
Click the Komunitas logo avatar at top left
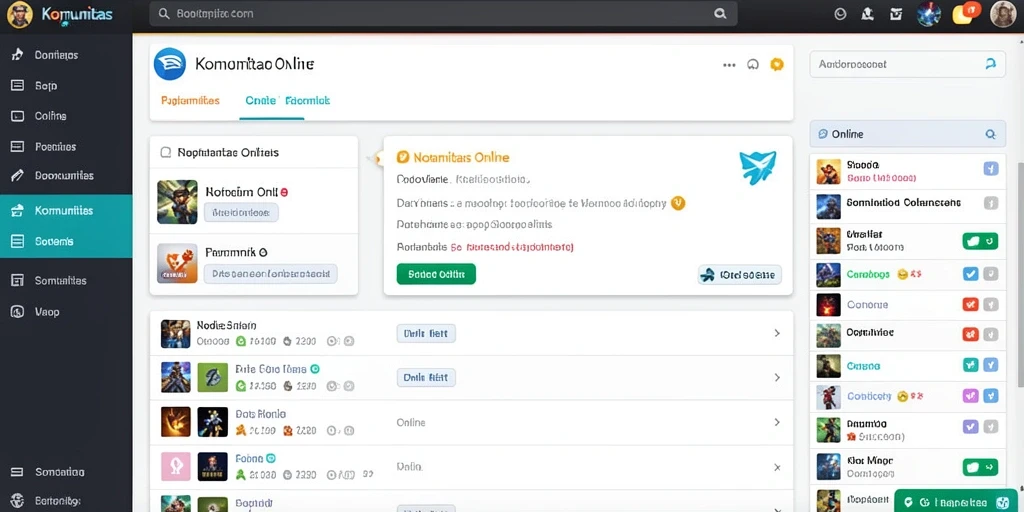20,14
